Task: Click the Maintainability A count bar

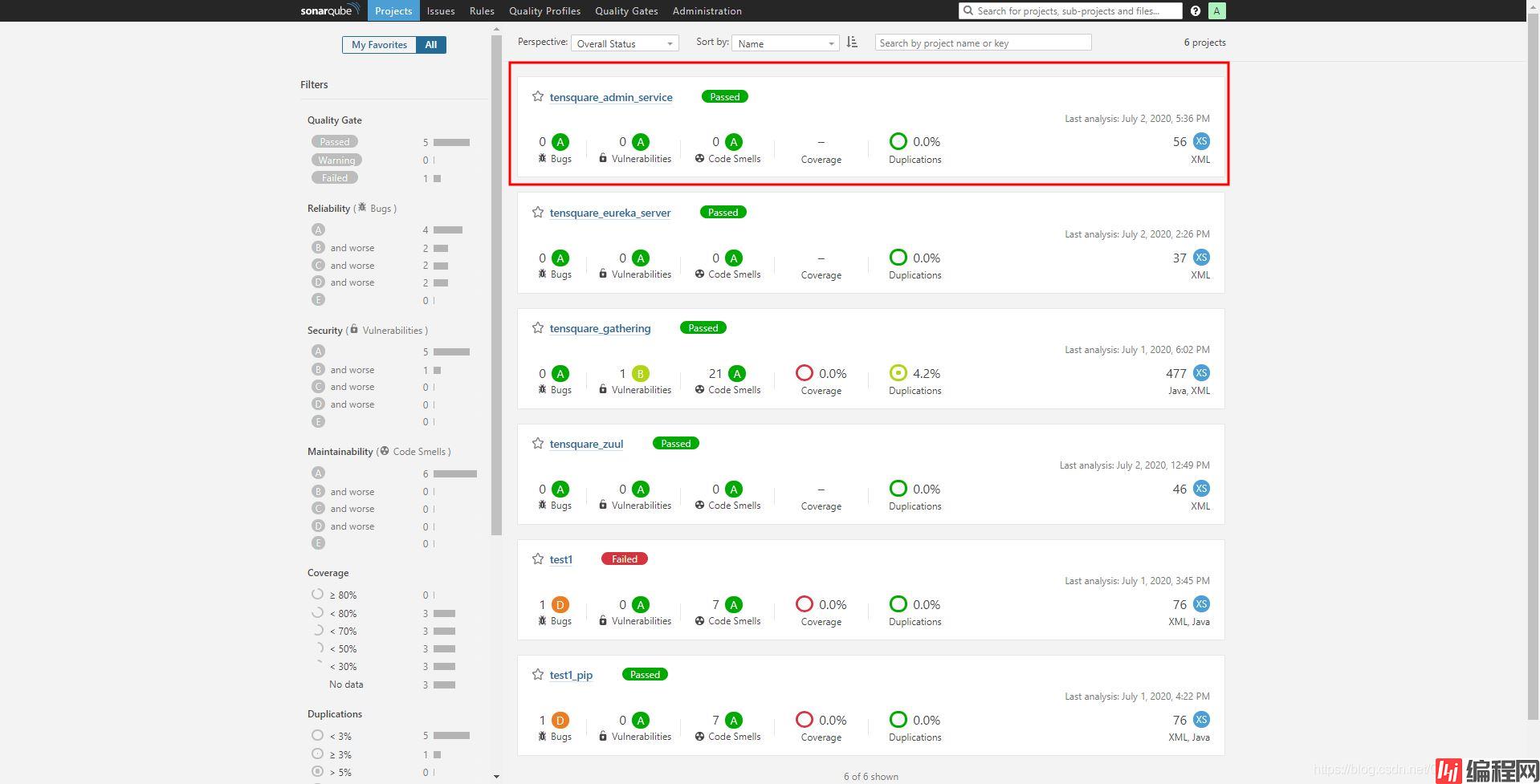Action: 455,474
